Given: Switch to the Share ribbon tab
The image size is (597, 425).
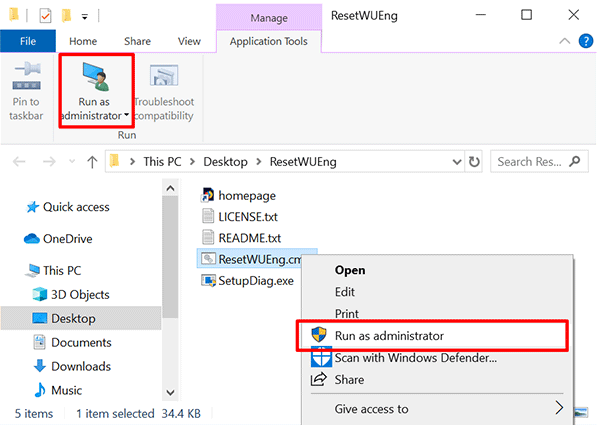Looking at the screenshot, I should (137, 41).
